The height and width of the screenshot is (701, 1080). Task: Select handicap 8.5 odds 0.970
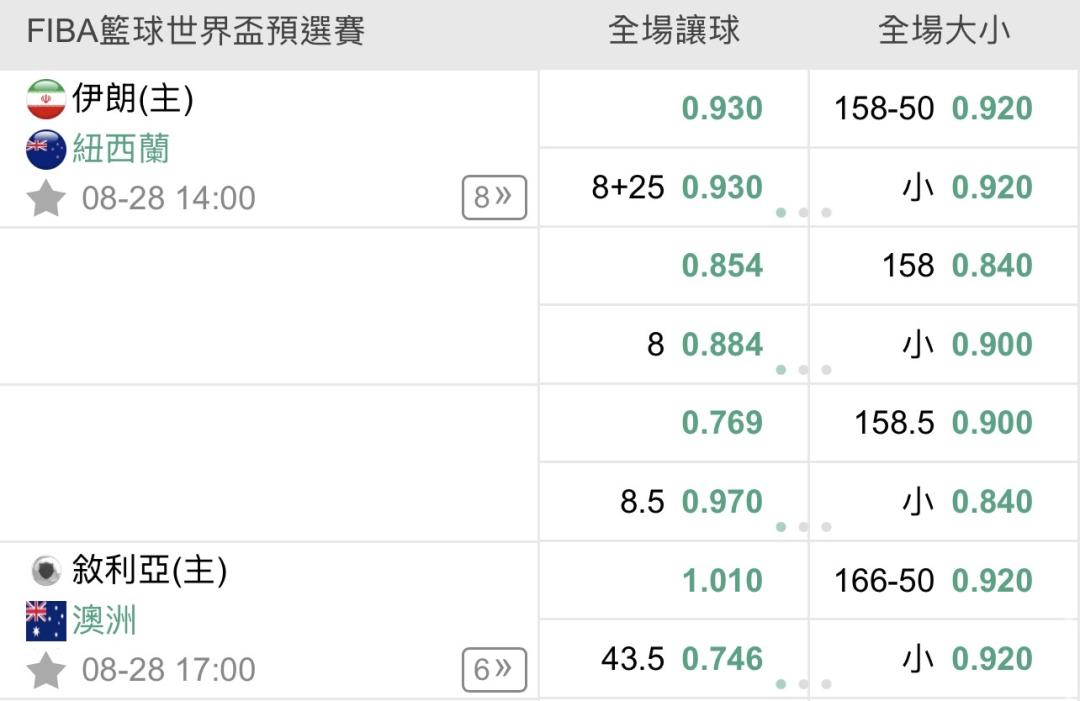click(x=673, y=501)
